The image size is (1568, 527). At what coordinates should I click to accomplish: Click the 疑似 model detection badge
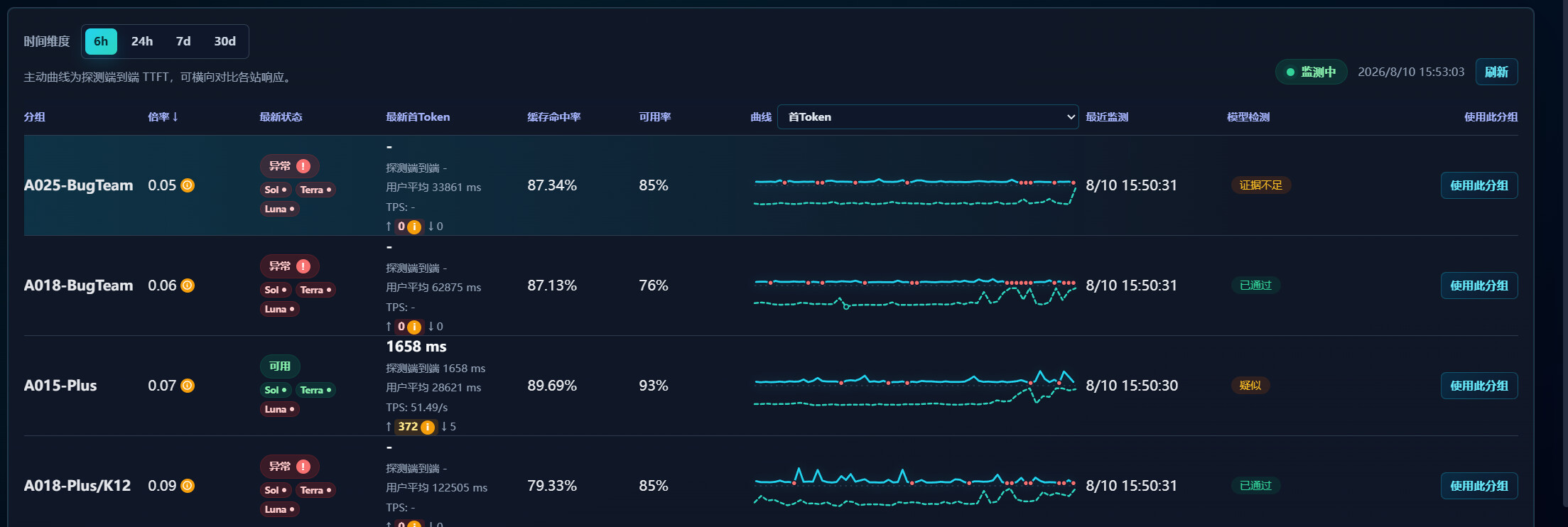click(1250, 386)
